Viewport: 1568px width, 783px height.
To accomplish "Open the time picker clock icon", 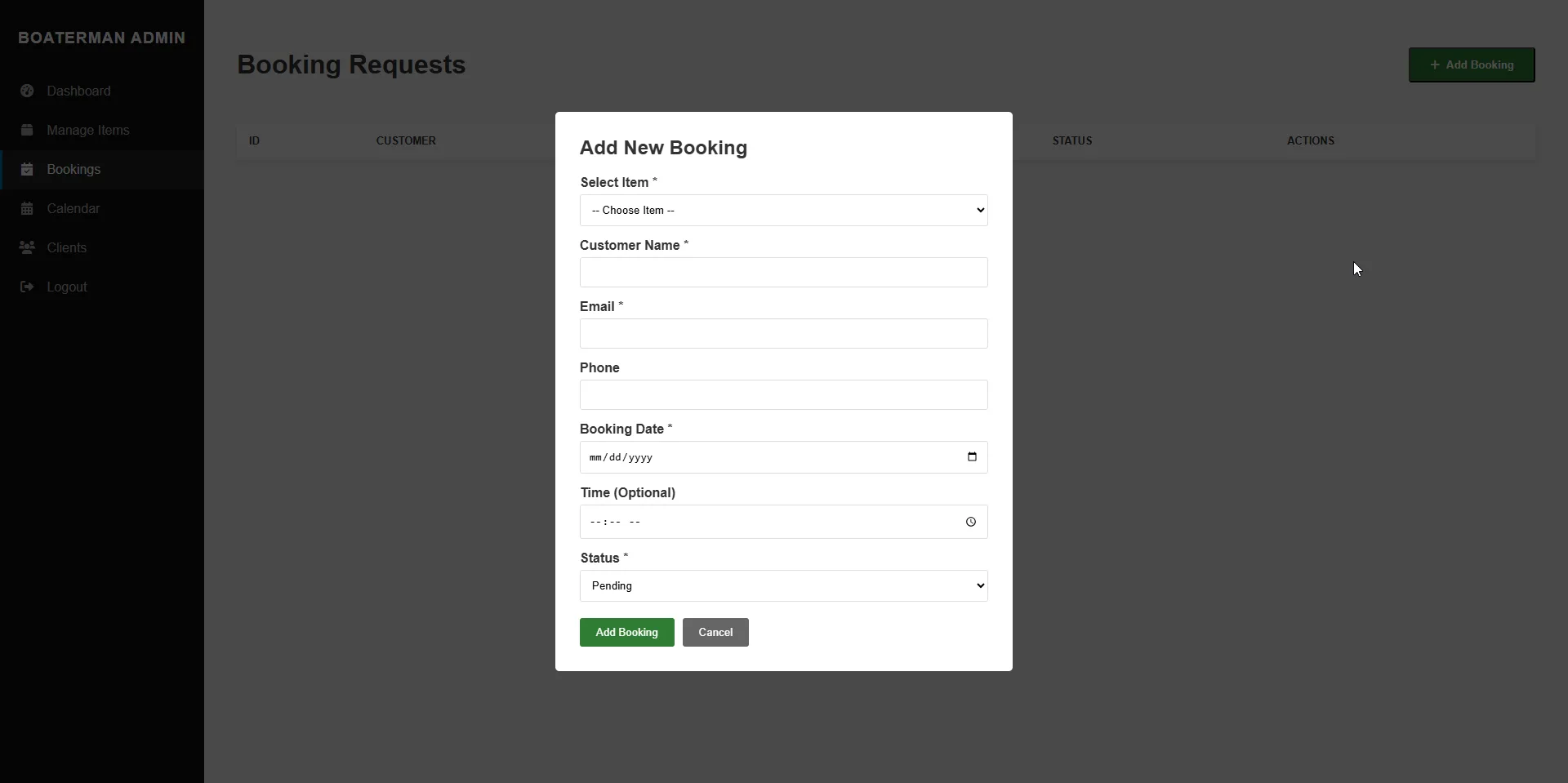I will [971, 522].
